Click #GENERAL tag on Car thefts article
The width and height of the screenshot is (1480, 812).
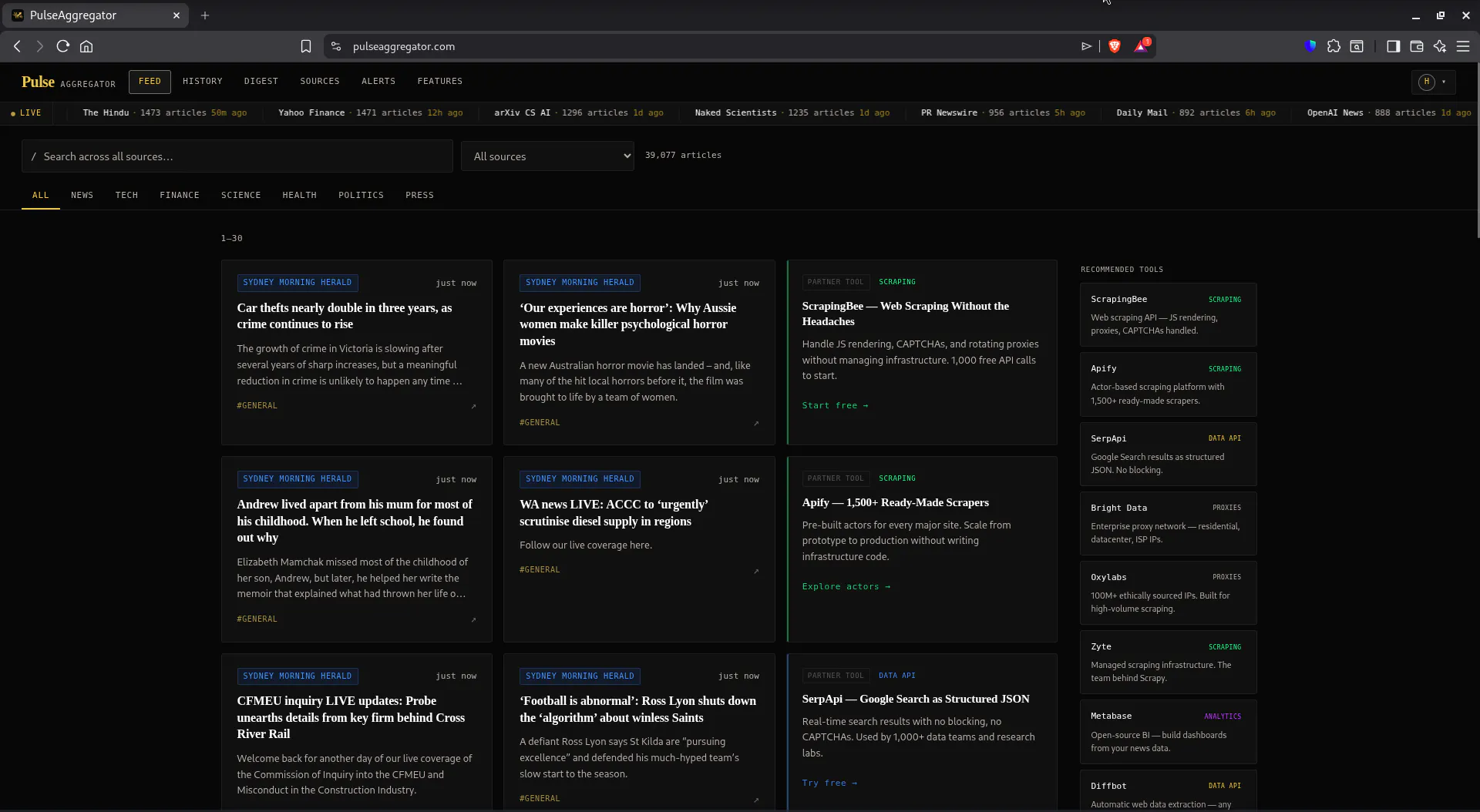(257, 406)
